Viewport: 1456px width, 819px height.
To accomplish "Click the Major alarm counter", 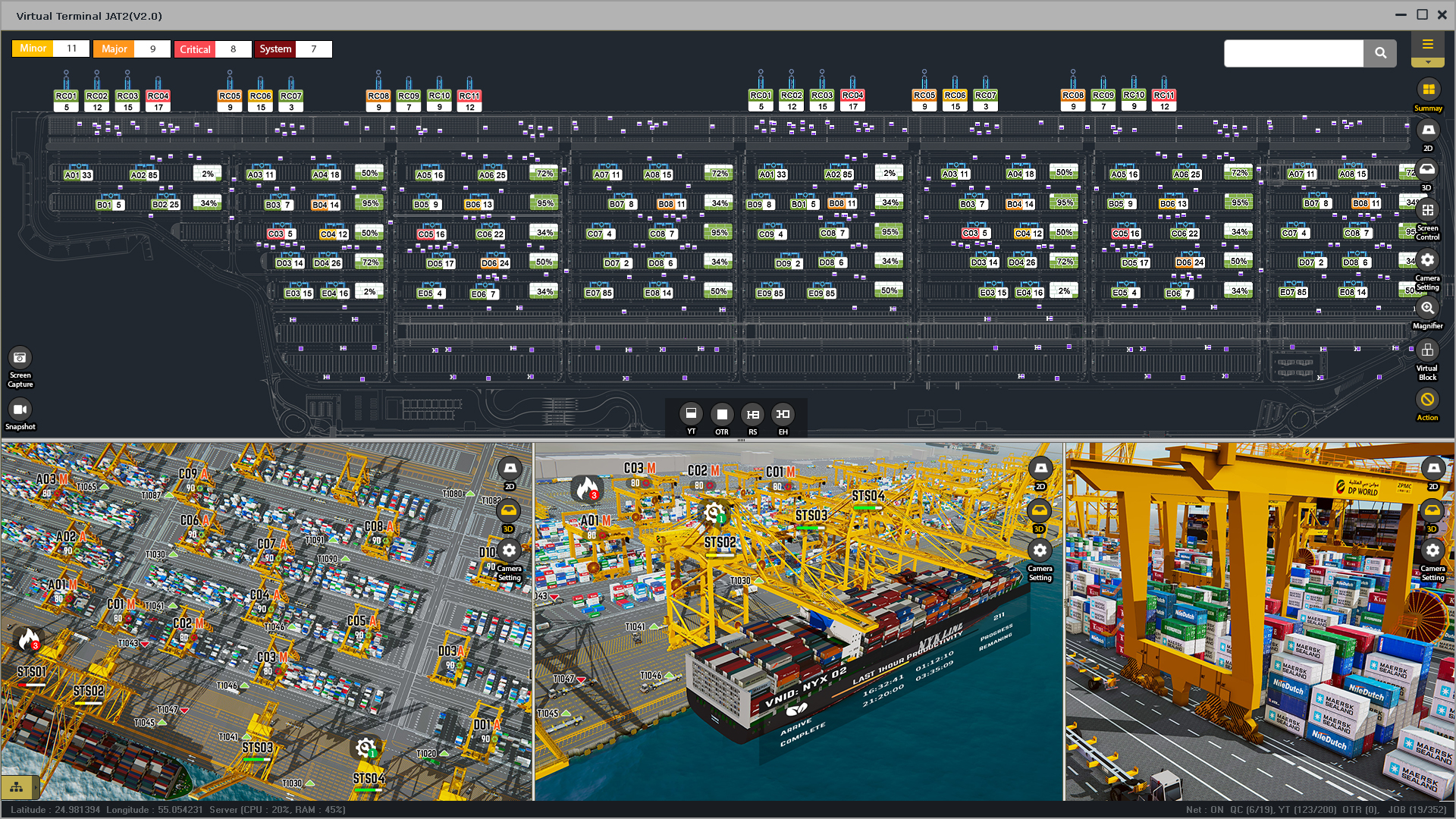I will click(x=152, y=49).
